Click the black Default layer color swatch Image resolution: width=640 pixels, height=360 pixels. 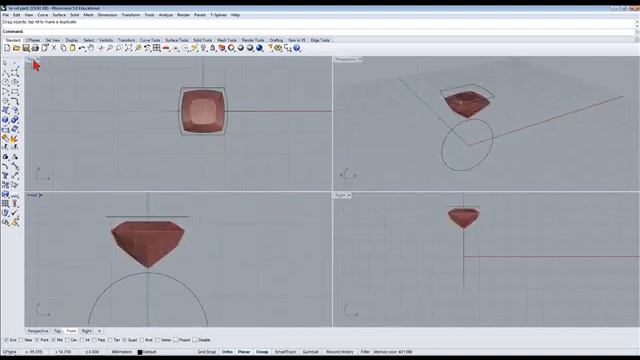point(140,352)
